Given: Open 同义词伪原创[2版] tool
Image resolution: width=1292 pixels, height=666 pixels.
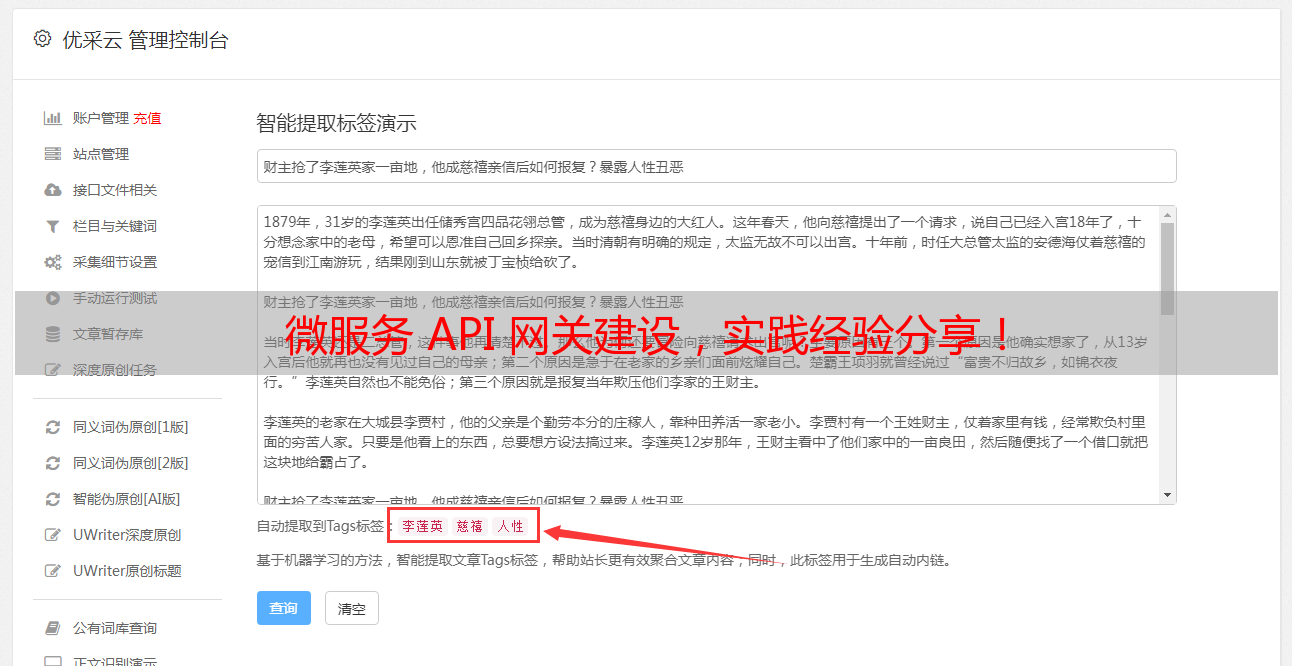Looking at the screenshot, I should 131,463.
